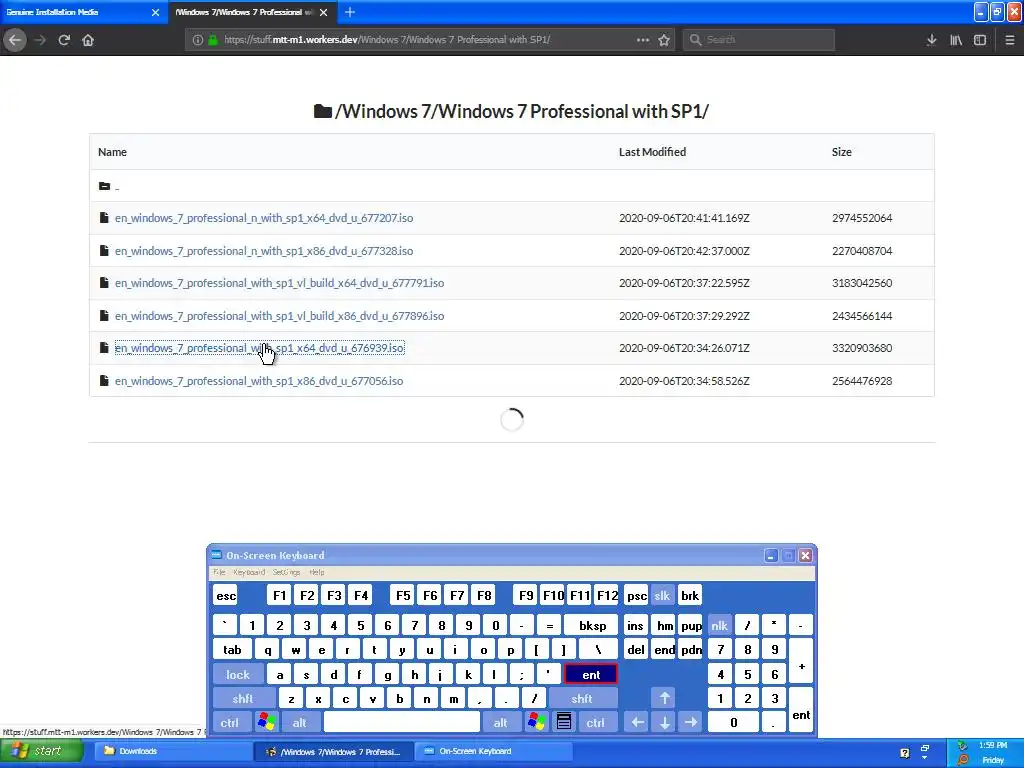Viewport: 1024px width, 768px height.
Task: Toggle the caps lock key
Action: (238, 675)
